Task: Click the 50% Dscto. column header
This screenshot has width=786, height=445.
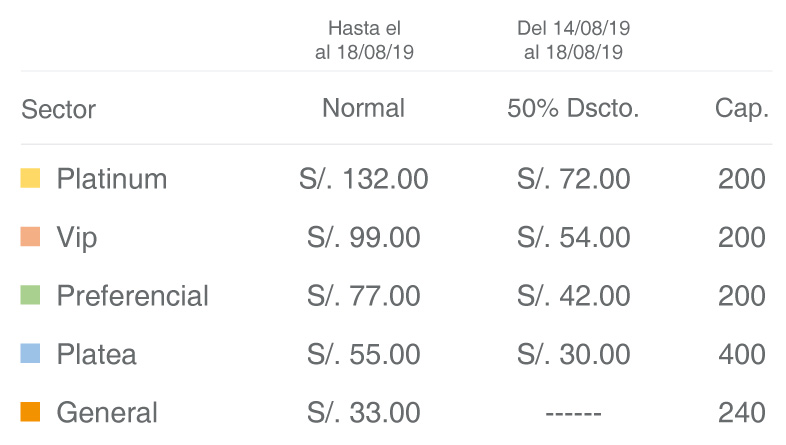Action: [573, 108]
